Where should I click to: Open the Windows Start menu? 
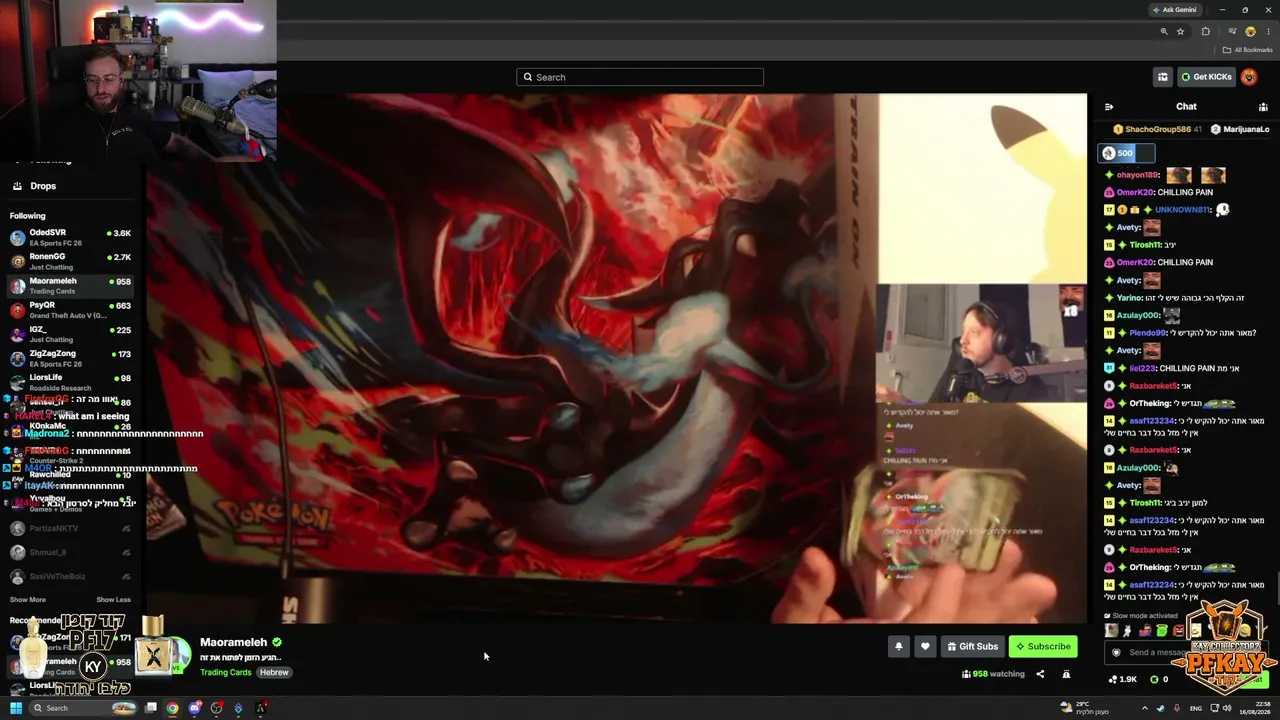coord(16,708)
